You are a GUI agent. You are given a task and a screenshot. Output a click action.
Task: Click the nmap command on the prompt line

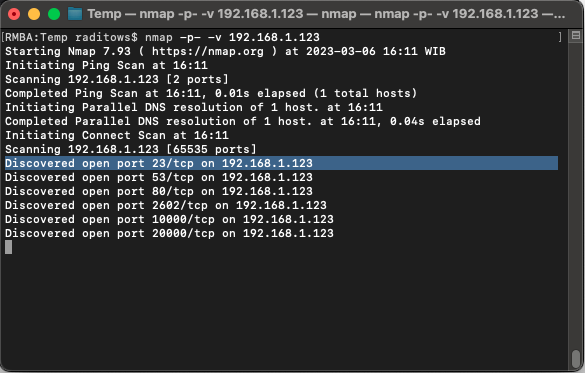pyautogui.click(x=232, y=37)
